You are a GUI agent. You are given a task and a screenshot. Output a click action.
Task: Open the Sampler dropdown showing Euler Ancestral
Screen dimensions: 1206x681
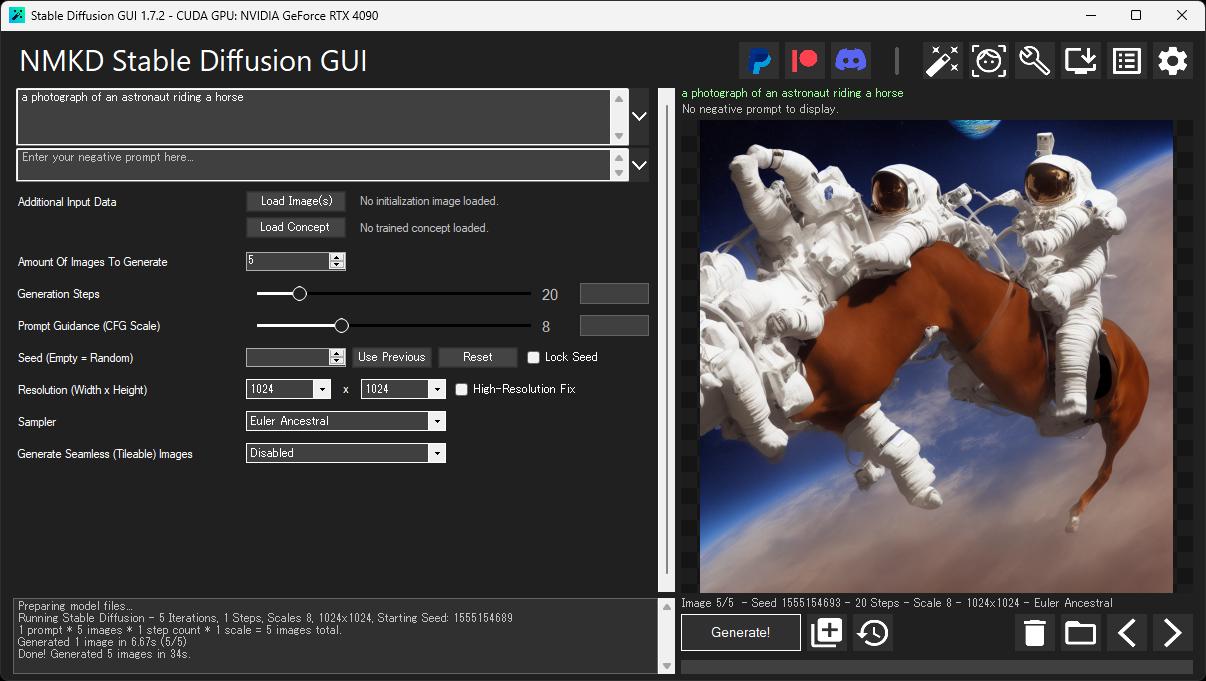(437, 421)
